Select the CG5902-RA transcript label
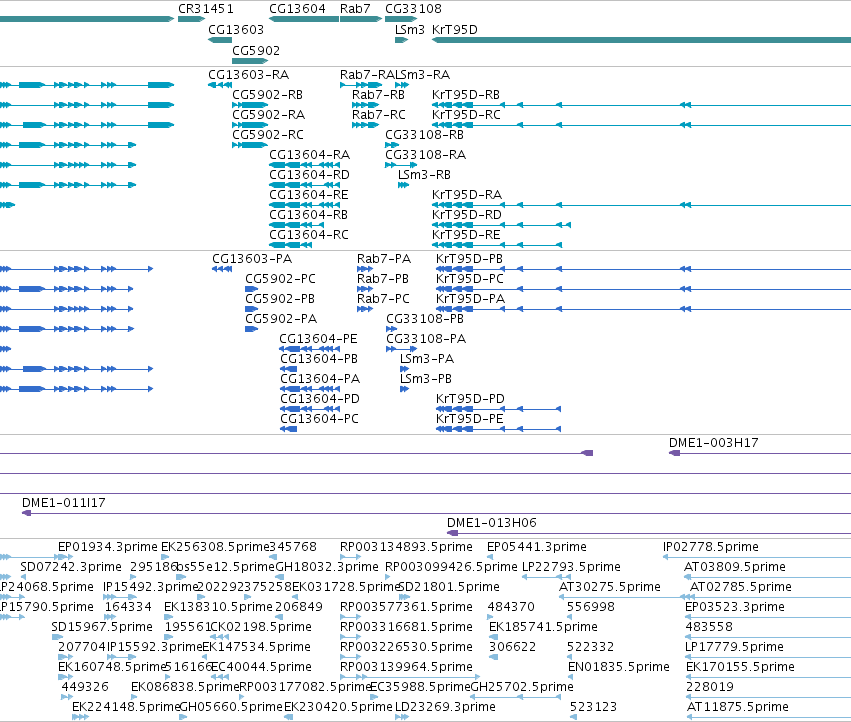 point(269,115)
